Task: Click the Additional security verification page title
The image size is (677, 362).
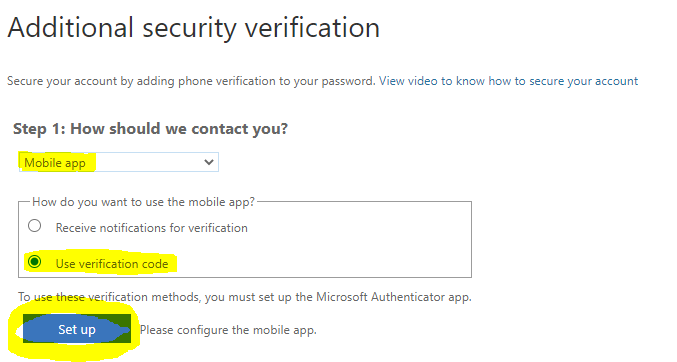Action: pos(193,28)
